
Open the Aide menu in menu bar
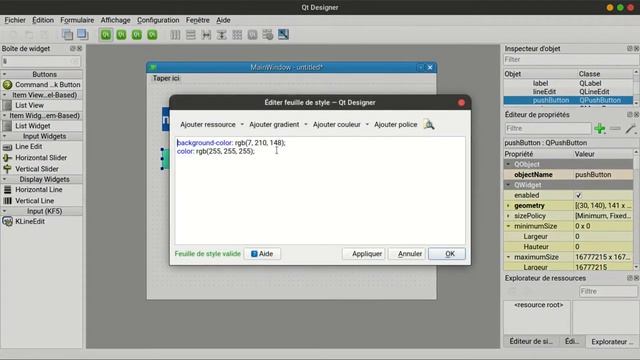click(223, 20)
